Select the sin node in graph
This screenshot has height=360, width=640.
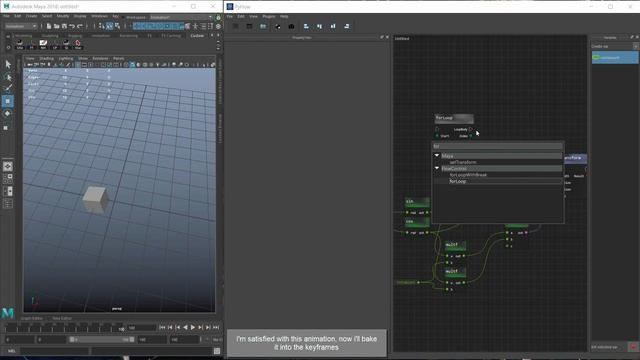pos(417,202)
